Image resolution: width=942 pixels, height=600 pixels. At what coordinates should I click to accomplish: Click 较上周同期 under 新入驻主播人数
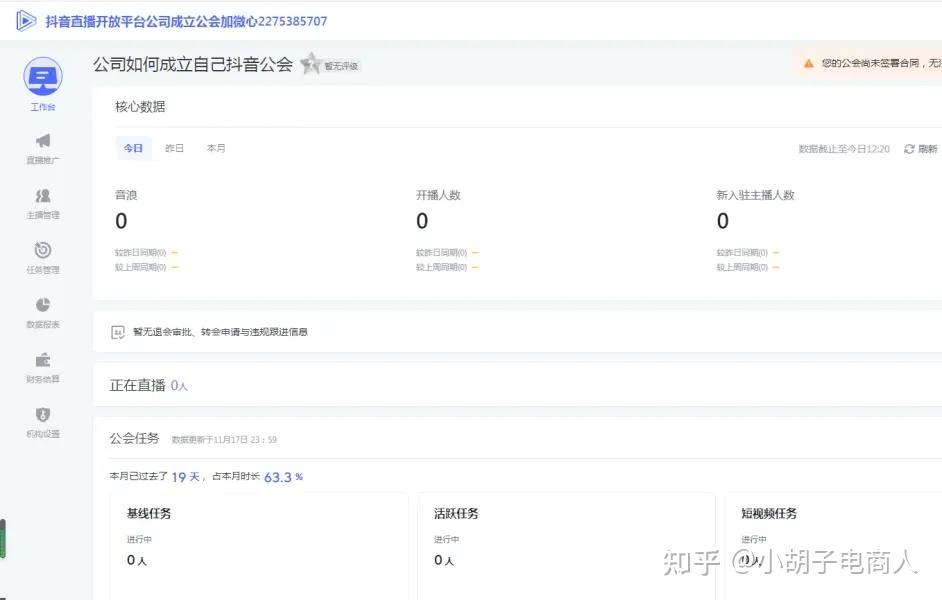coord(743,267)
